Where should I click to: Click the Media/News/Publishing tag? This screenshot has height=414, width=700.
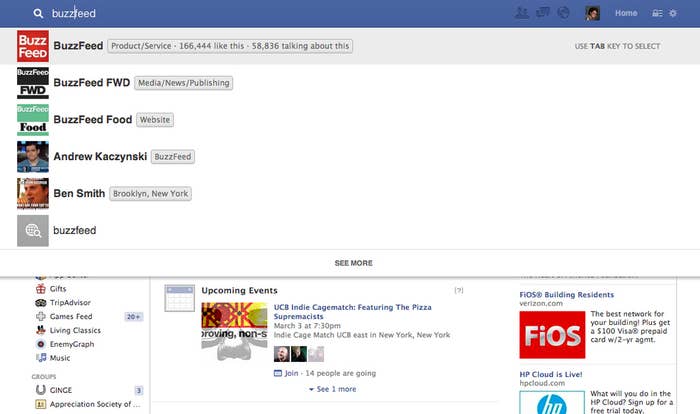(x=183, y=83)
